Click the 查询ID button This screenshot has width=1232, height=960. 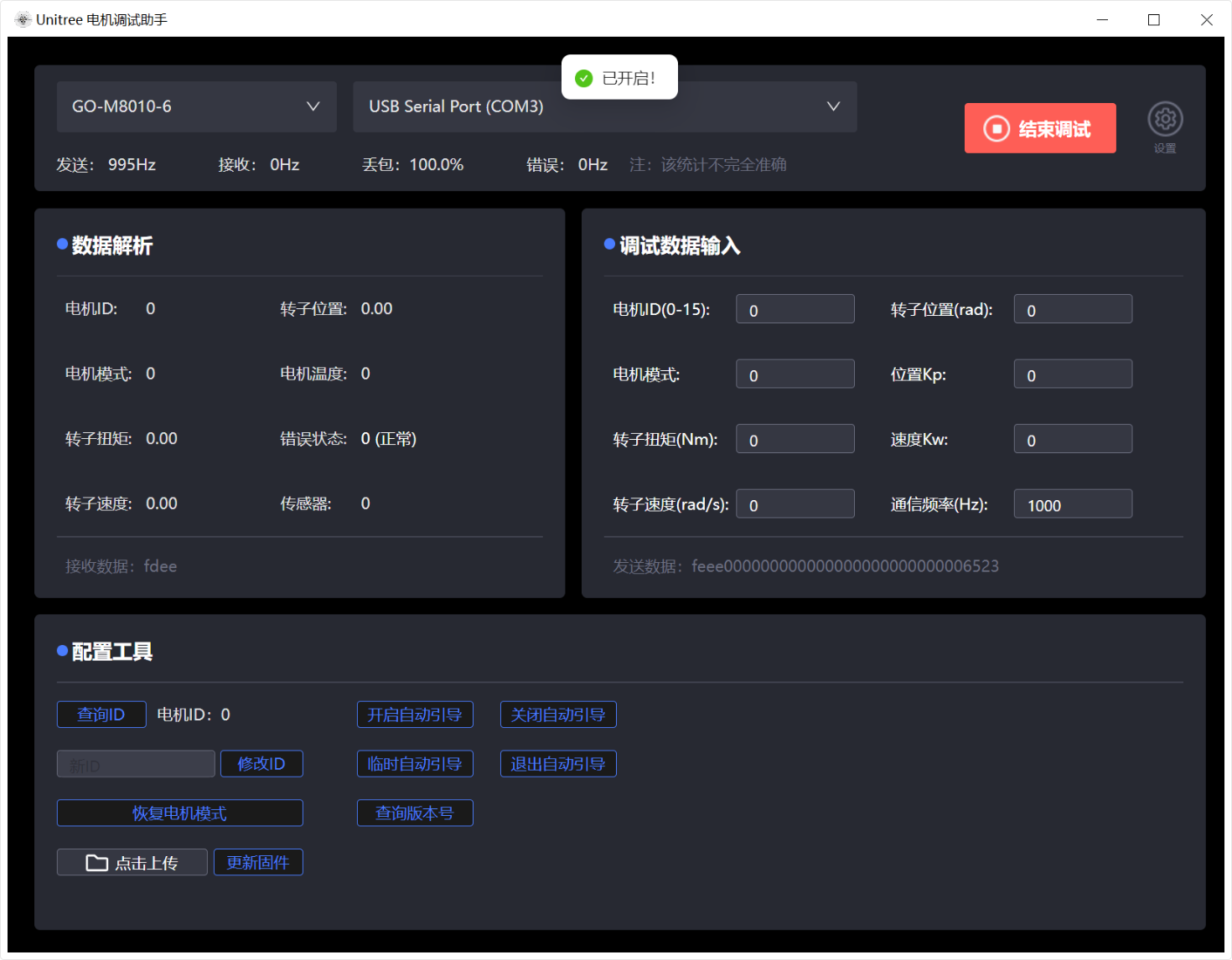(x=101, y=715)
